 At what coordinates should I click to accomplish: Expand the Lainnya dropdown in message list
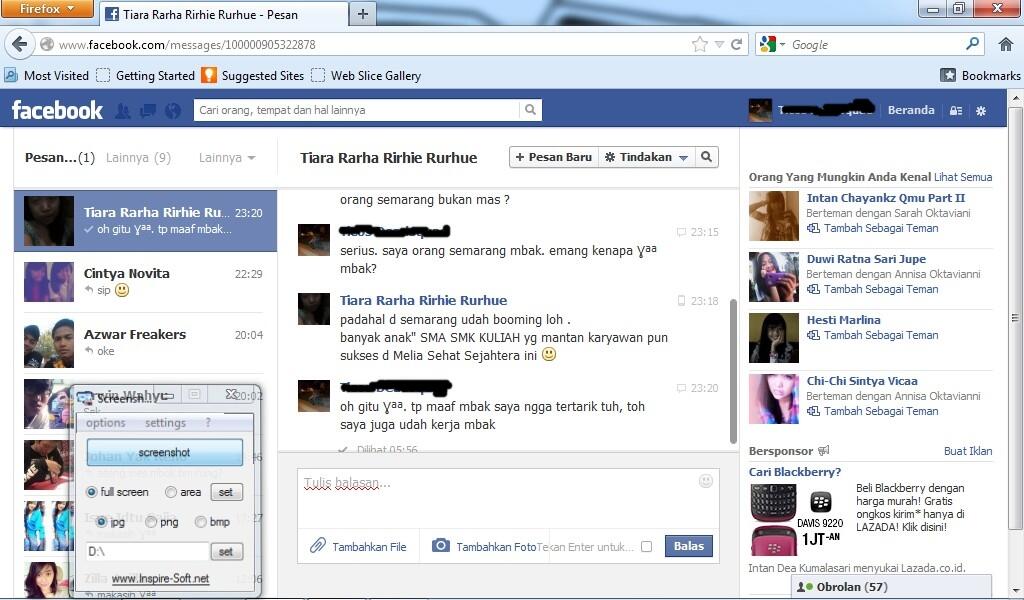[x=227, y=157]
